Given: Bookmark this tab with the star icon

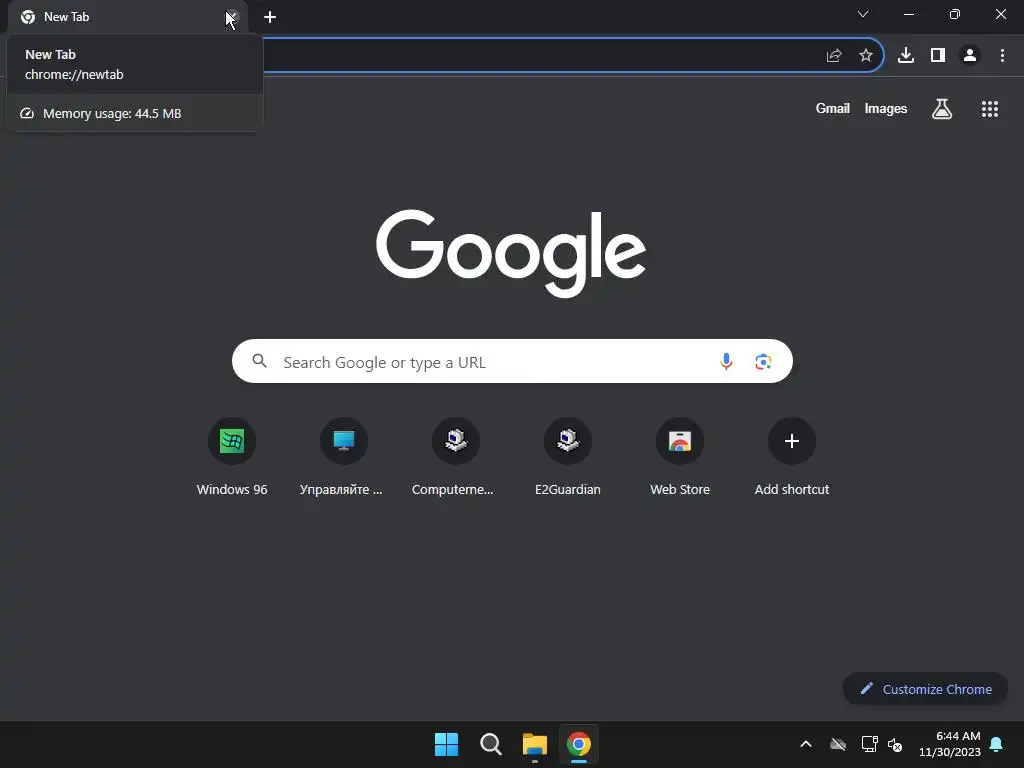Looking at the screenshot, I should tap(866, 56).
